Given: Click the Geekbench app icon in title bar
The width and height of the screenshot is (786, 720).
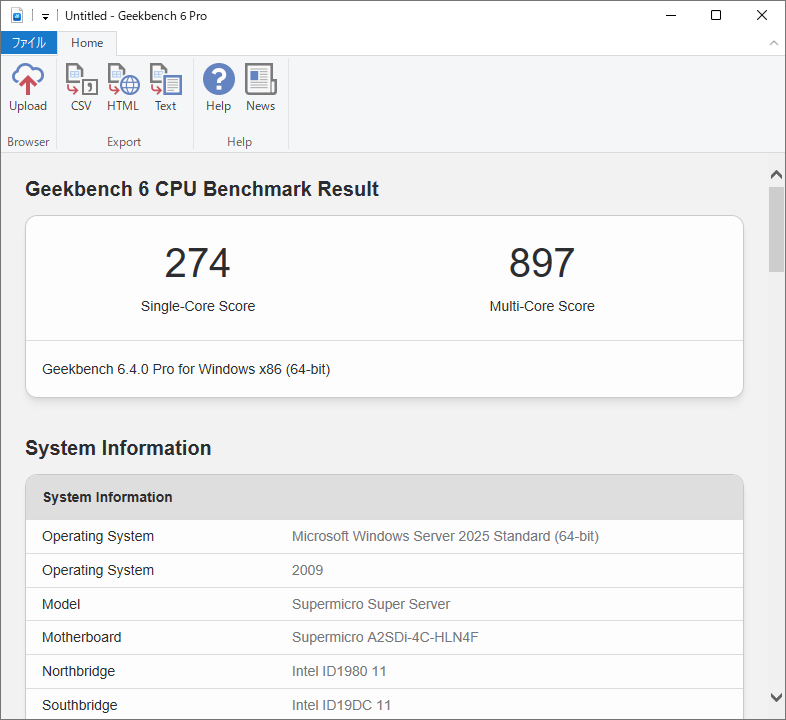Looking at the screenshot, I should click(x=17, y=16).
